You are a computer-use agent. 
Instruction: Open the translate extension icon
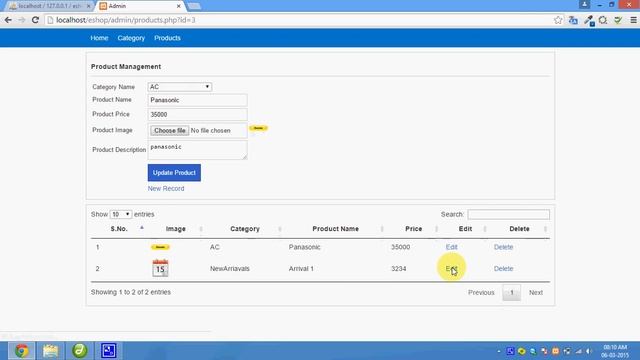[573, 20]
